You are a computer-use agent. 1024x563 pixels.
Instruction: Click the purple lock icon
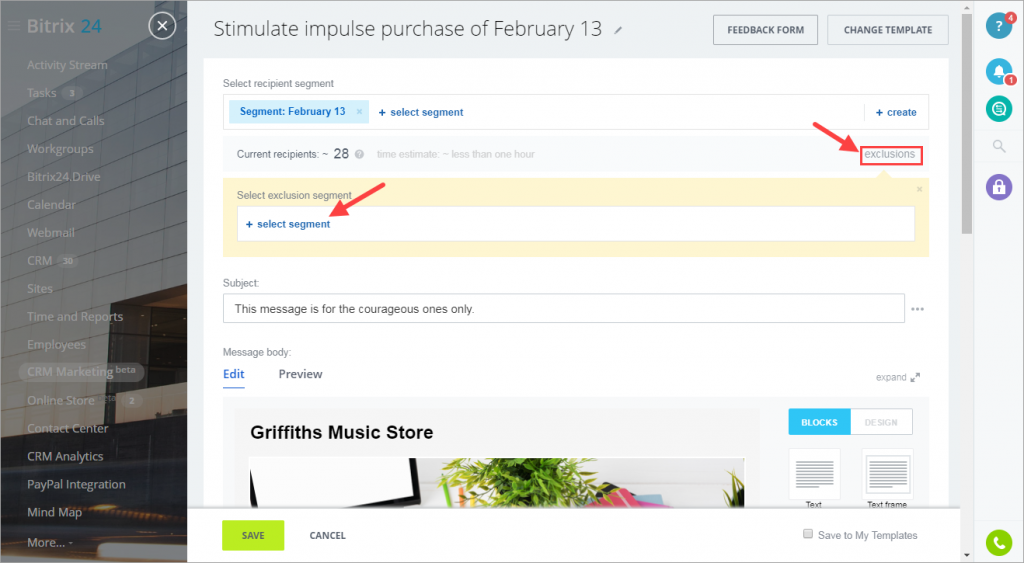tap(999, 187)
